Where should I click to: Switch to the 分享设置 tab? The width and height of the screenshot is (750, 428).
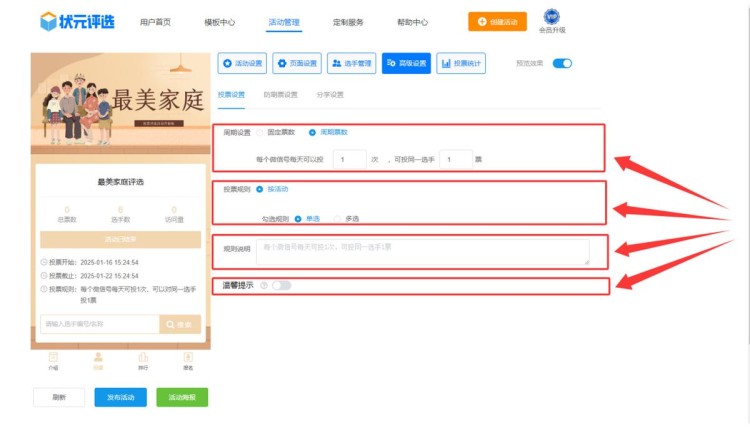pos(330,95)
